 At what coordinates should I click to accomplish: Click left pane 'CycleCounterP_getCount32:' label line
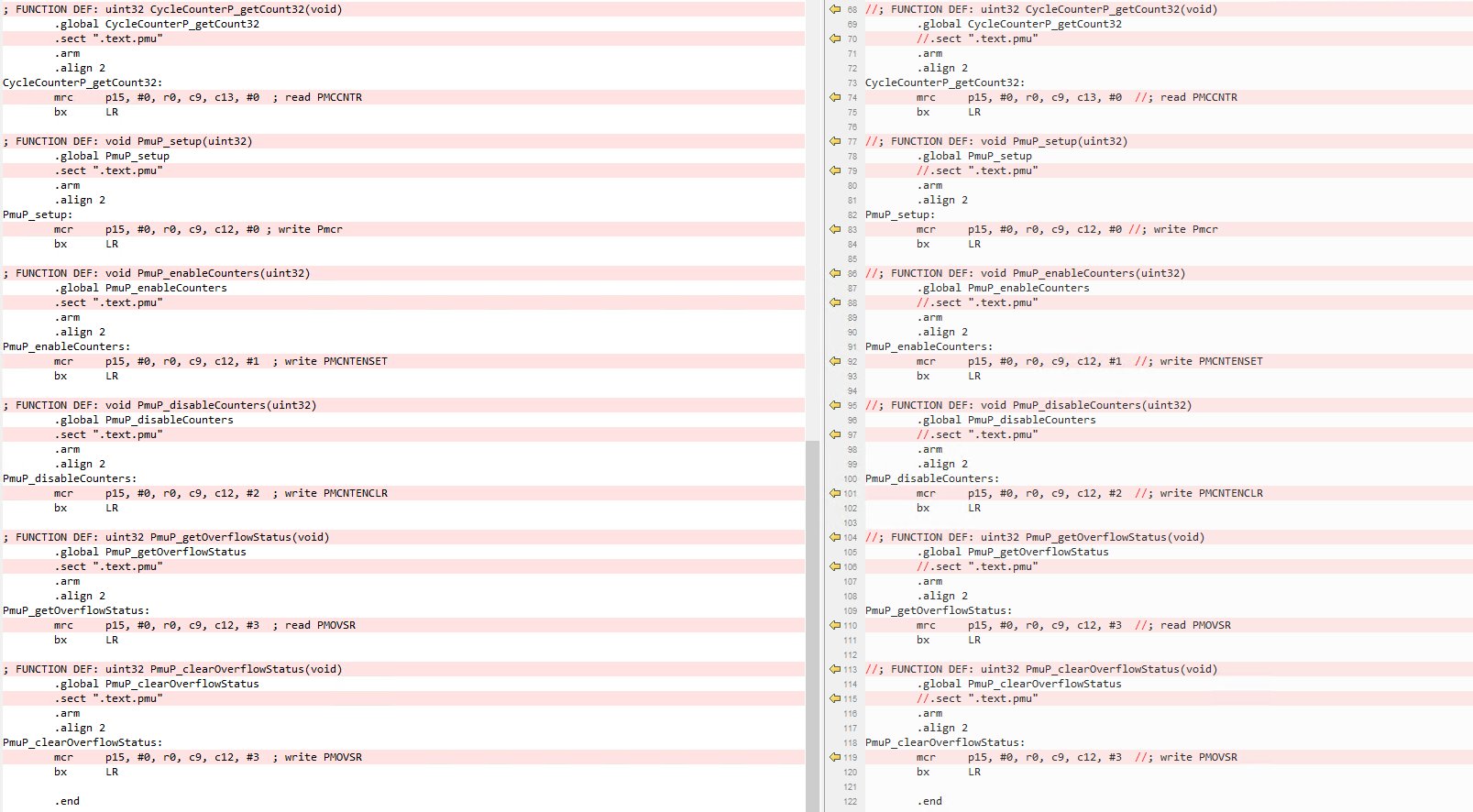(403, 82)
